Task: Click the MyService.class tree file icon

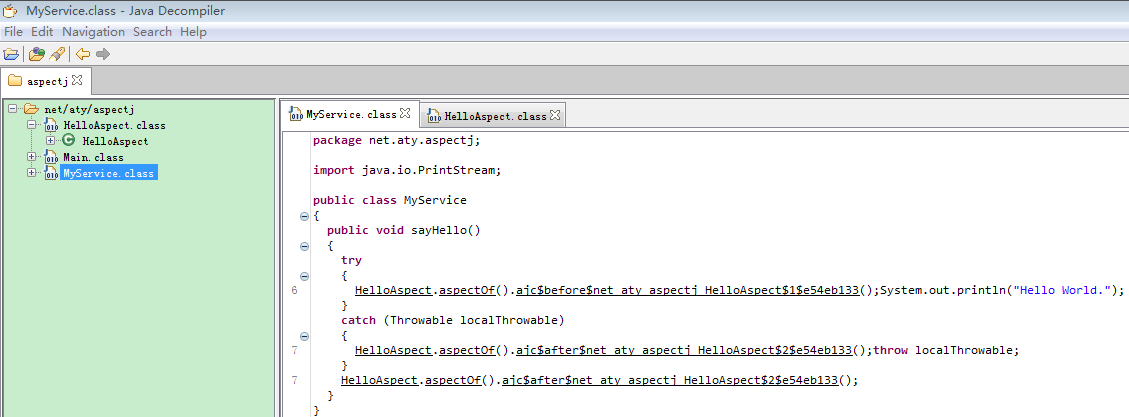Action: (x=51, y=174)
